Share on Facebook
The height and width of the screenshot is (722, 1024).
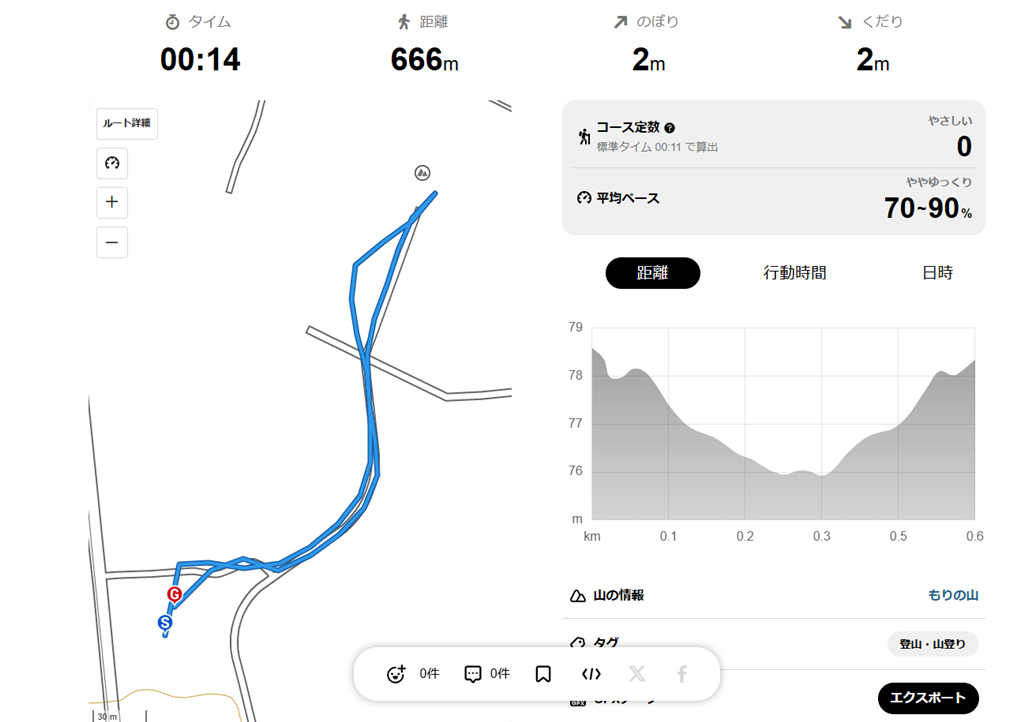(682, 674)
